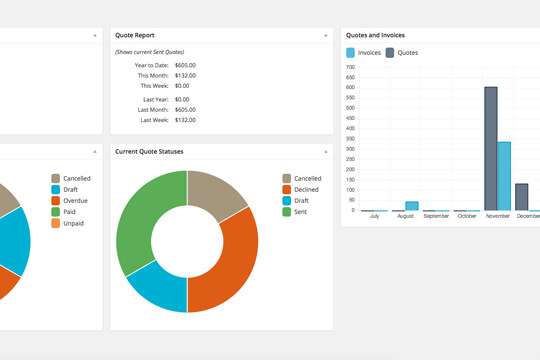Toggle the Quotes series in chart legend
The width and height of the screenshot is (540, 360).
click(402, 53)
